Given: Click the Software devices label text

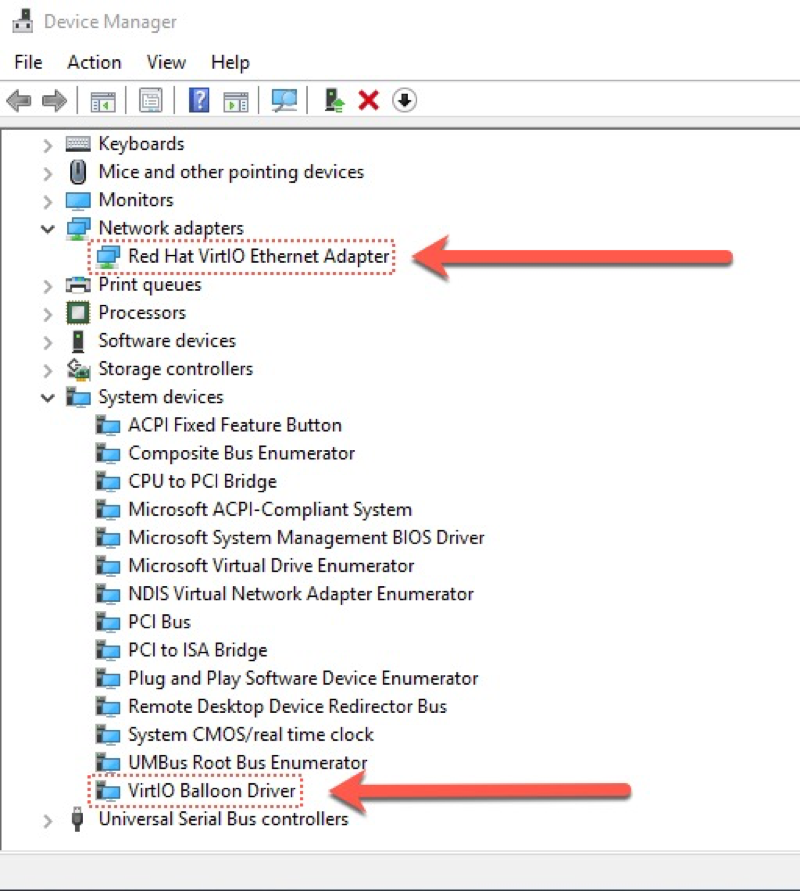Looking at the screenshot, I should (167, 341).
